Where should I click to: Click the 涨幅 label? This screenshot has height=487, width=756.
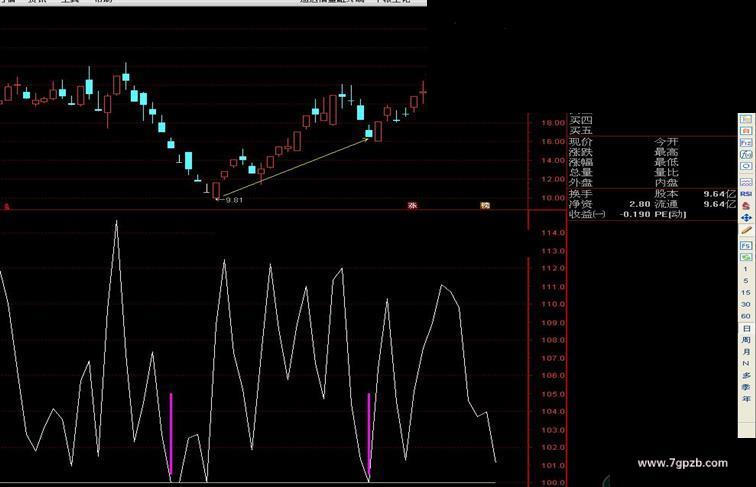(x=580, y=162)
